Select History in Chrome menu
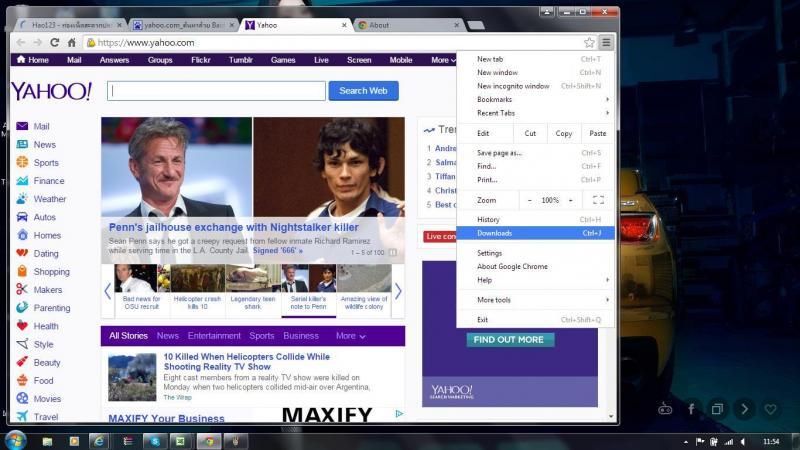This screenshot has height=450, width=800. [x=535, y=219]
